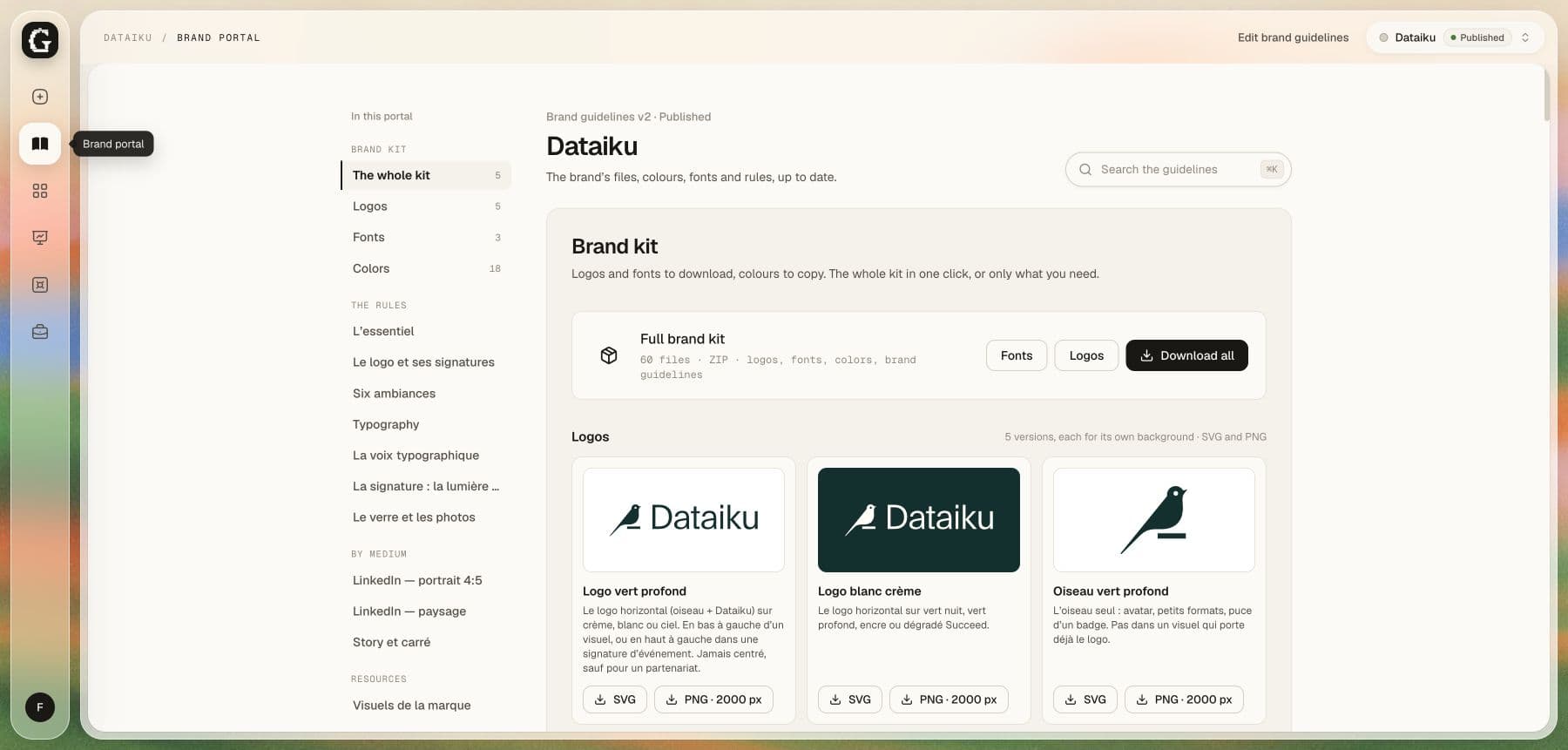Open the user avatar F
Screen dimensions: 1568x750
(x=40, y=707)
